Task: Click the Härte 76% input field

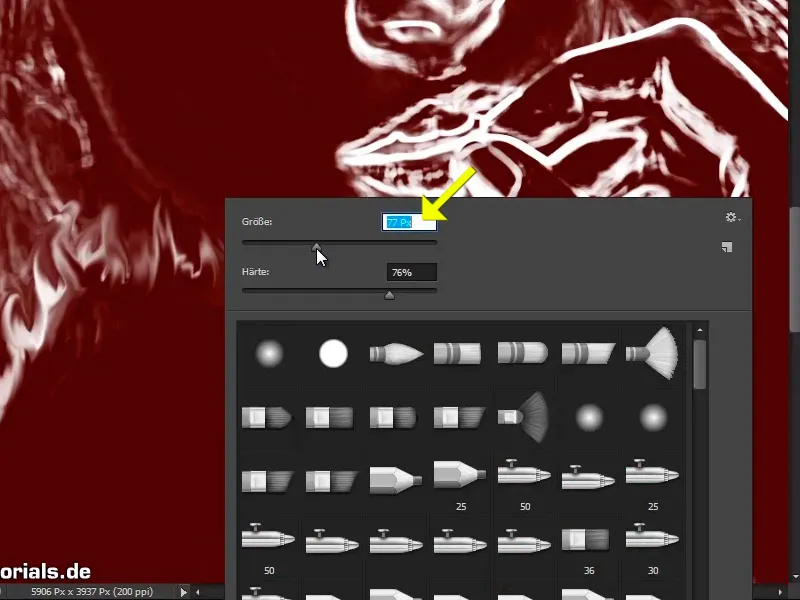Action: coord(412,272)
